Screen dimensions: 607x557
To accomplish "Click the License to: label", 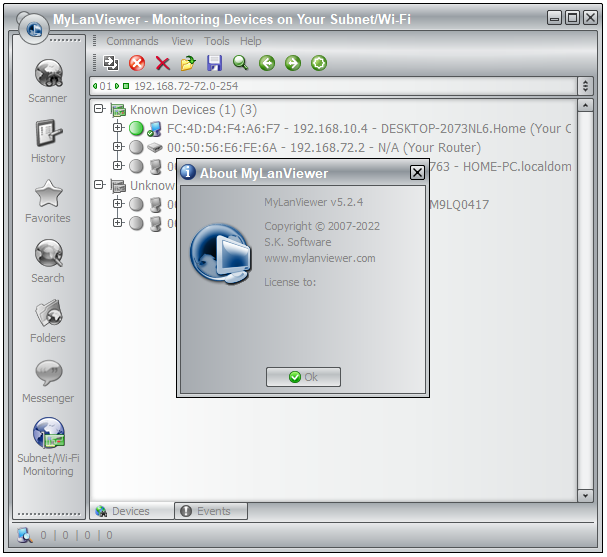I will [x=290, y=282].
